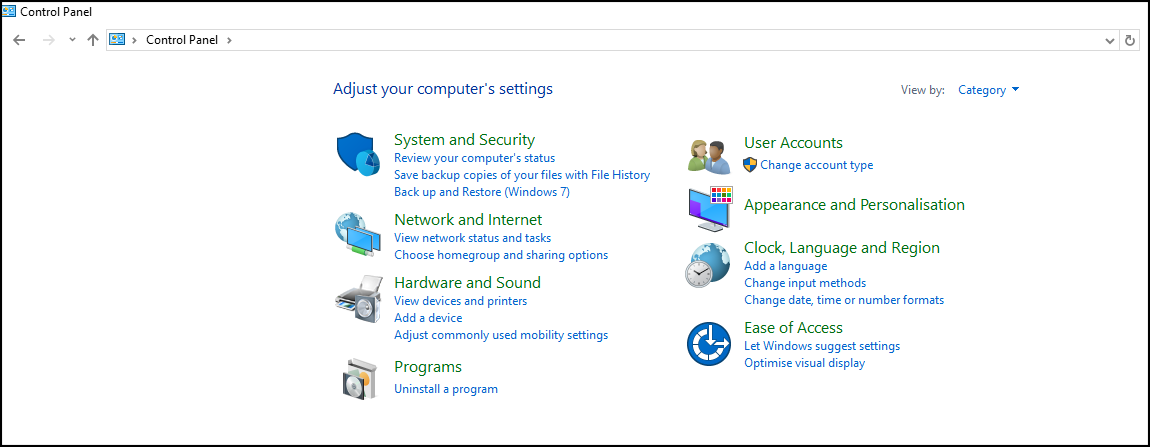The width and height of the screenshot is (1150, 447).
Task: Open Save backup copies with File History
Action: pos(522,175)
